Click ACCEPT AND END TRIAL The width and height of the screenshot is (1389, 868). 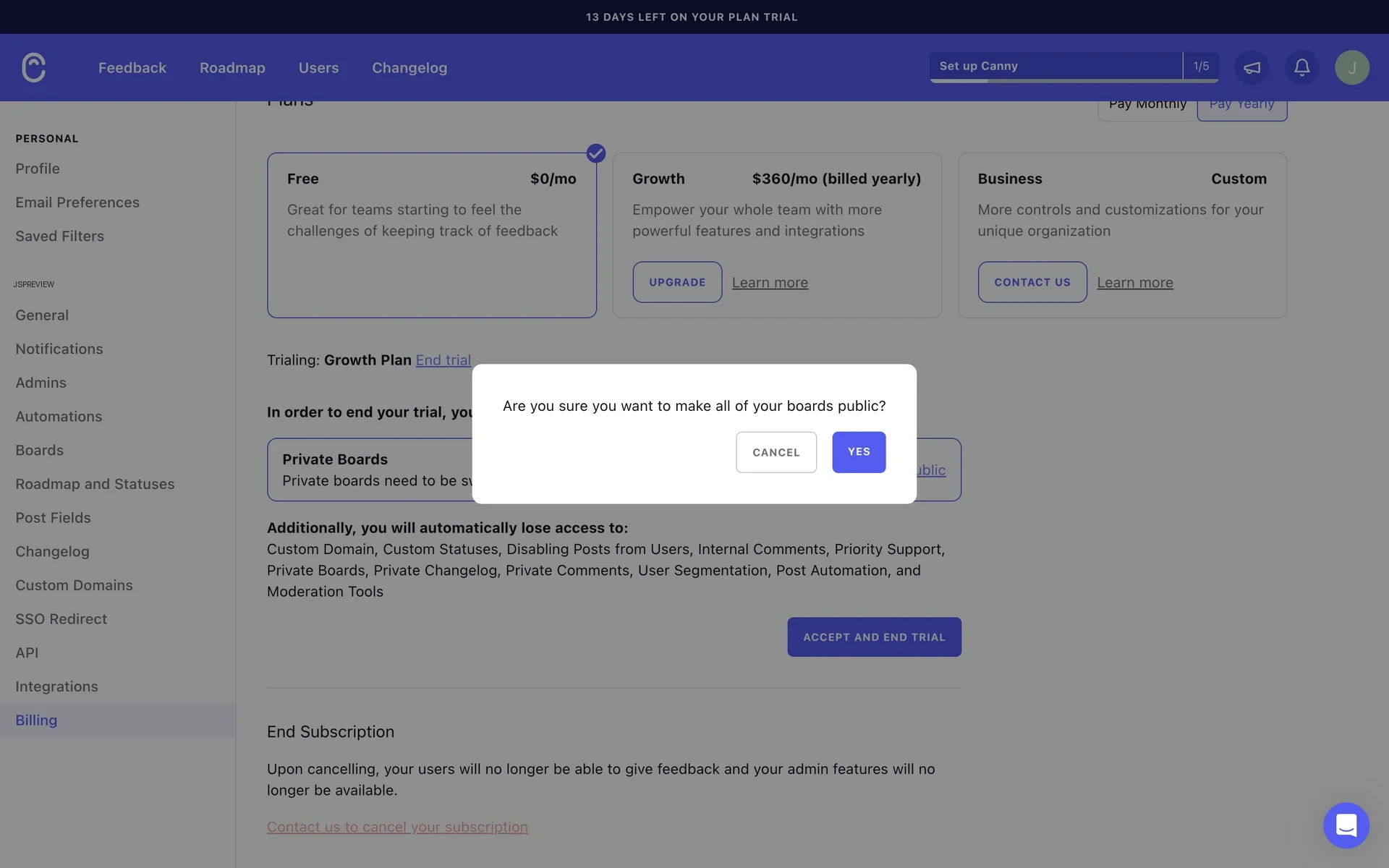[x=874, y=637]
